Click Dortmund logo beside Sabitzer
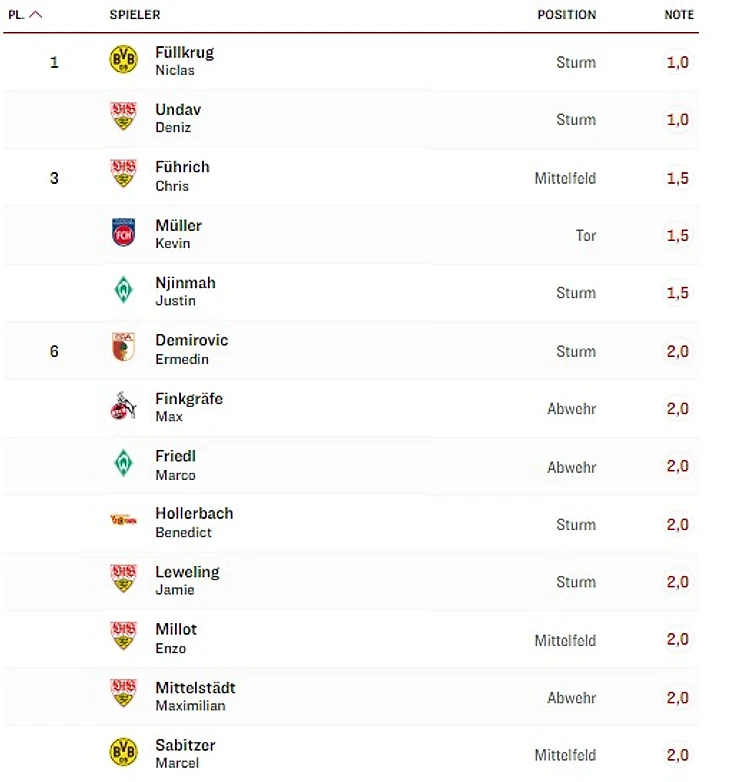The width and height of the screenshot is (730, 782). click(123, 753)
